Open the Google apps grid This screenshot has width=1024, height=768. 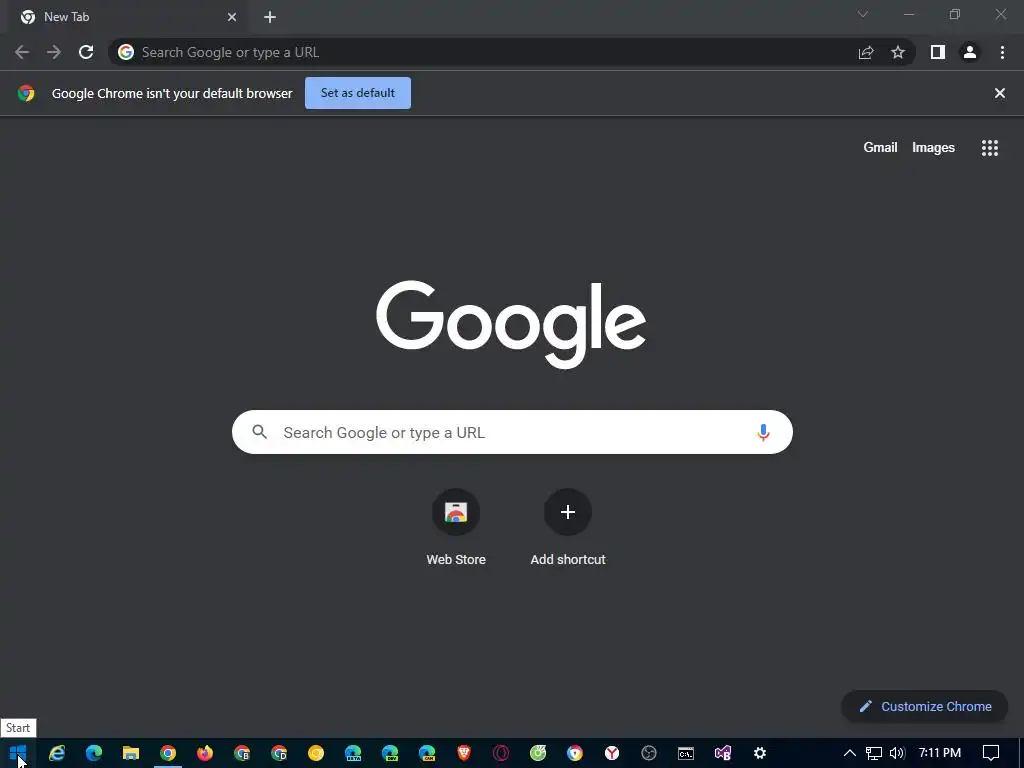click(x=990, y=148)
